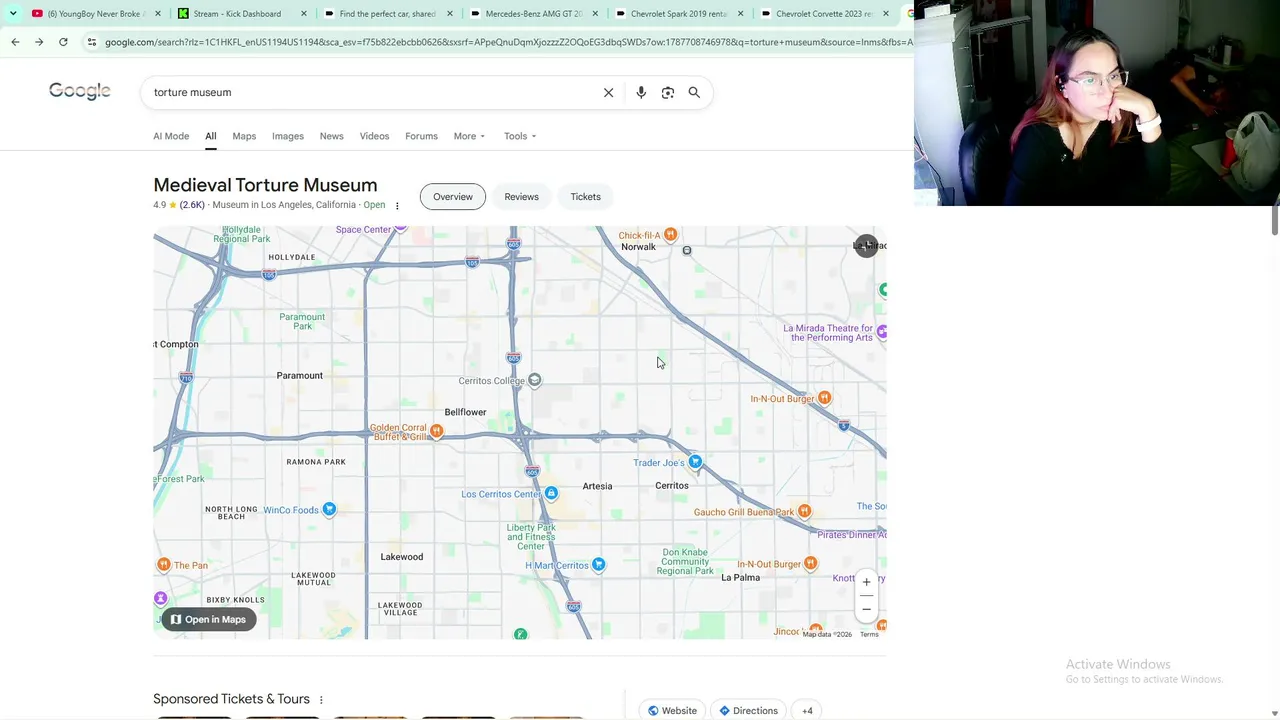Image resolution: width=1280 pixels, height=720 pixels.
Task: Open more options for Medieval Torture Museum
Action: pyautogui.click(x=397, y=206)
